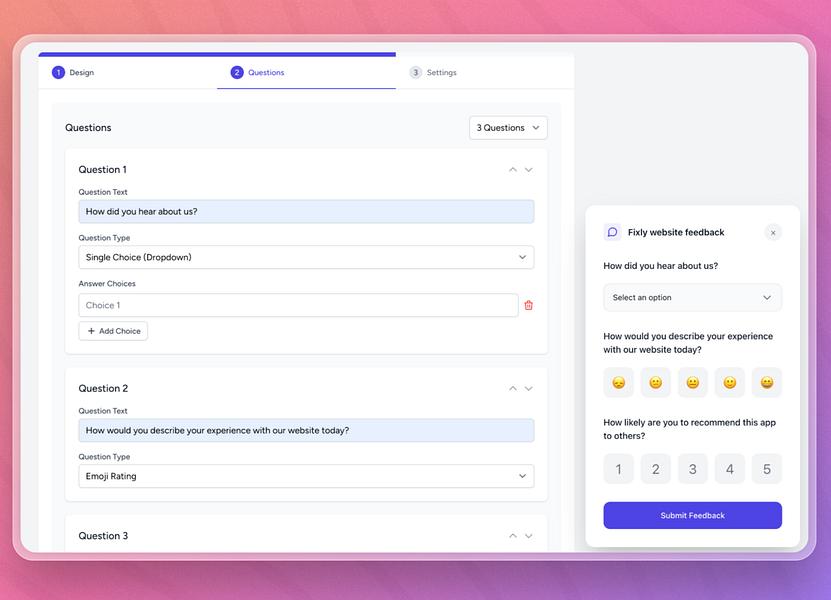Screen dimensions: 831x600
Task: Move Question 2 up with chevron arrow
Action: click(512, 389)
